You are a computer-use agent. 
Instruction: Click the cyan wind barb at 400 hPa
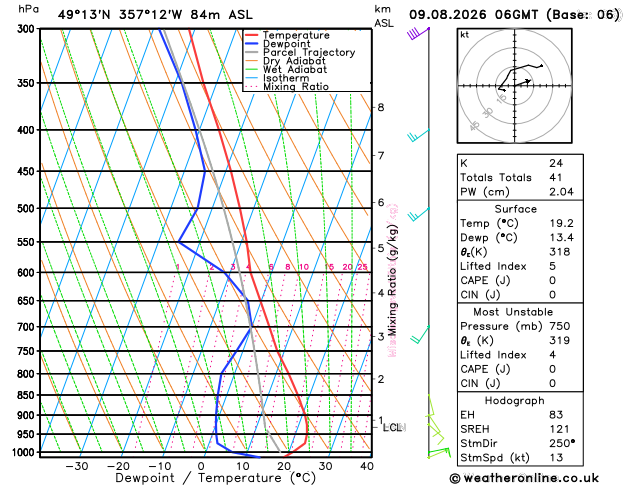(x=418, y=135)
